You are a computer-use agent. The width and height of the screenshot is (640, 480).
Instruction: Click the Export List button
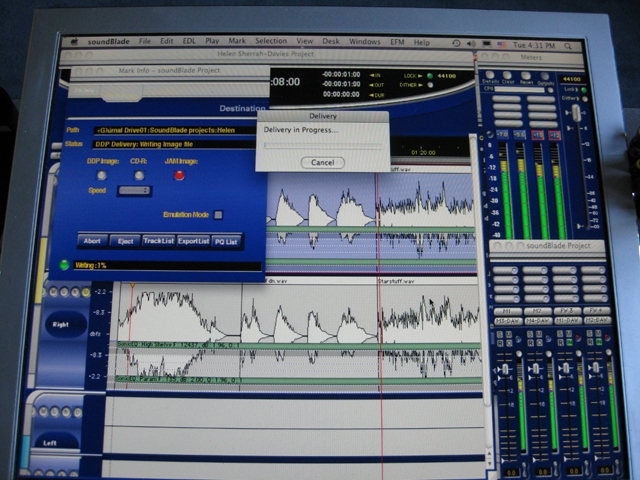(x=193, y=241)
